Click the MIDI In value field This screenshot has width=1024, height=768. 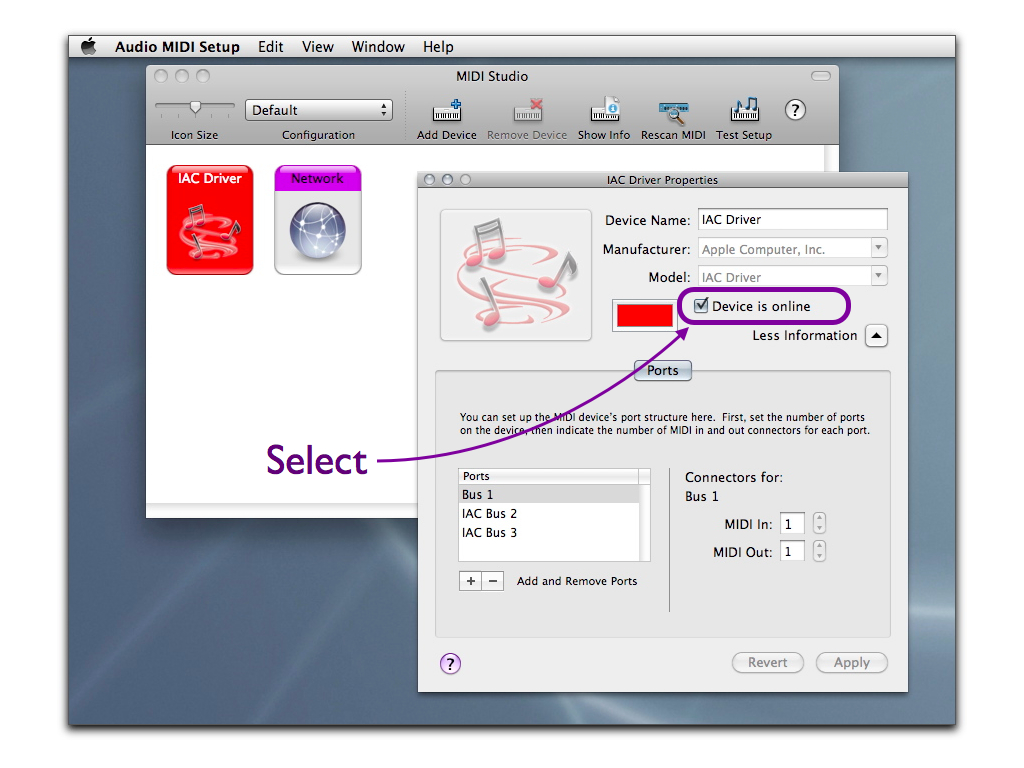(x=792, y=524)
